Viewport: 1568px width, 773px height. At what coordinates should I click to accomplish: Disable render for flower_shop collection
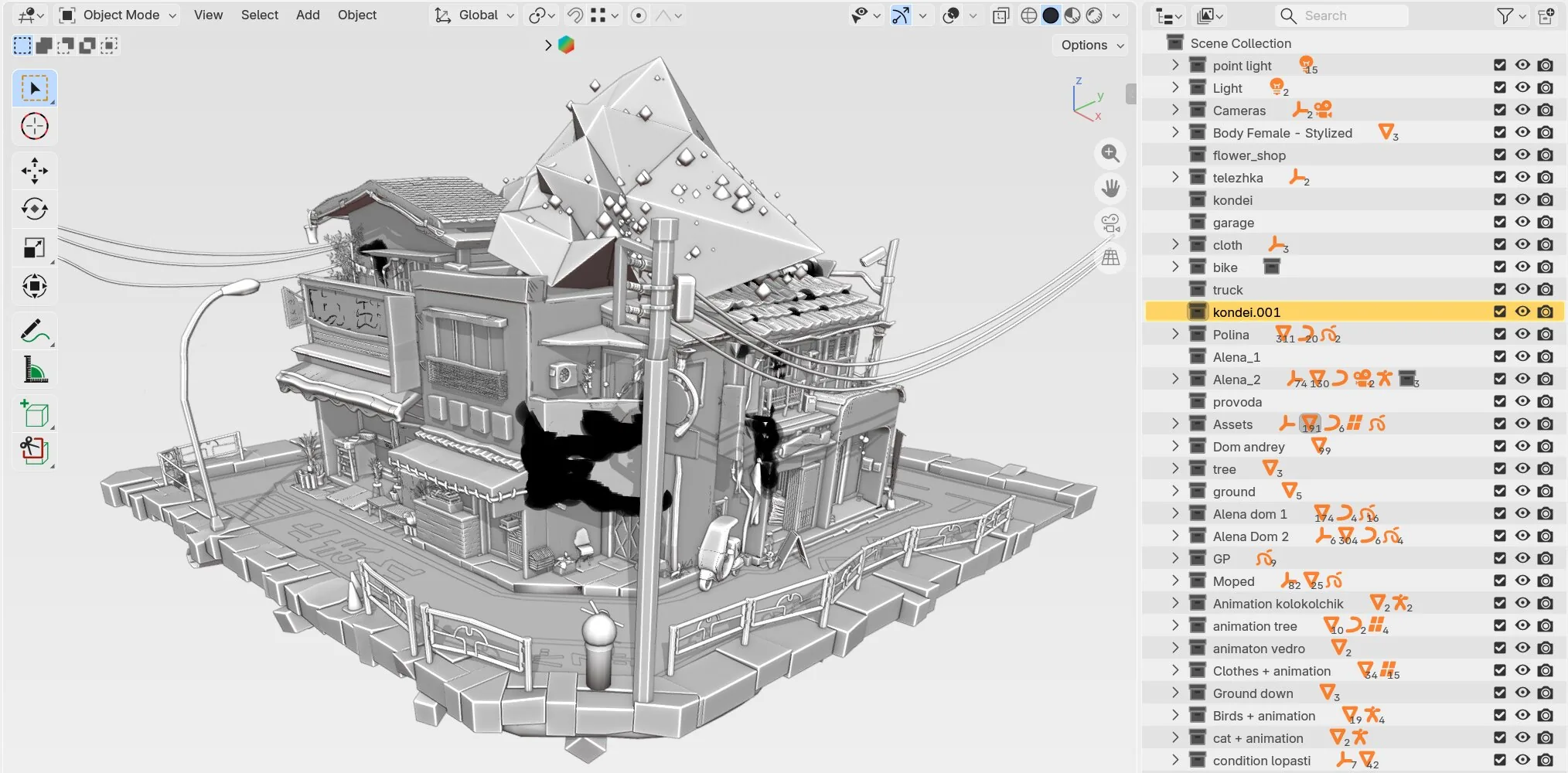(1545, 155)
